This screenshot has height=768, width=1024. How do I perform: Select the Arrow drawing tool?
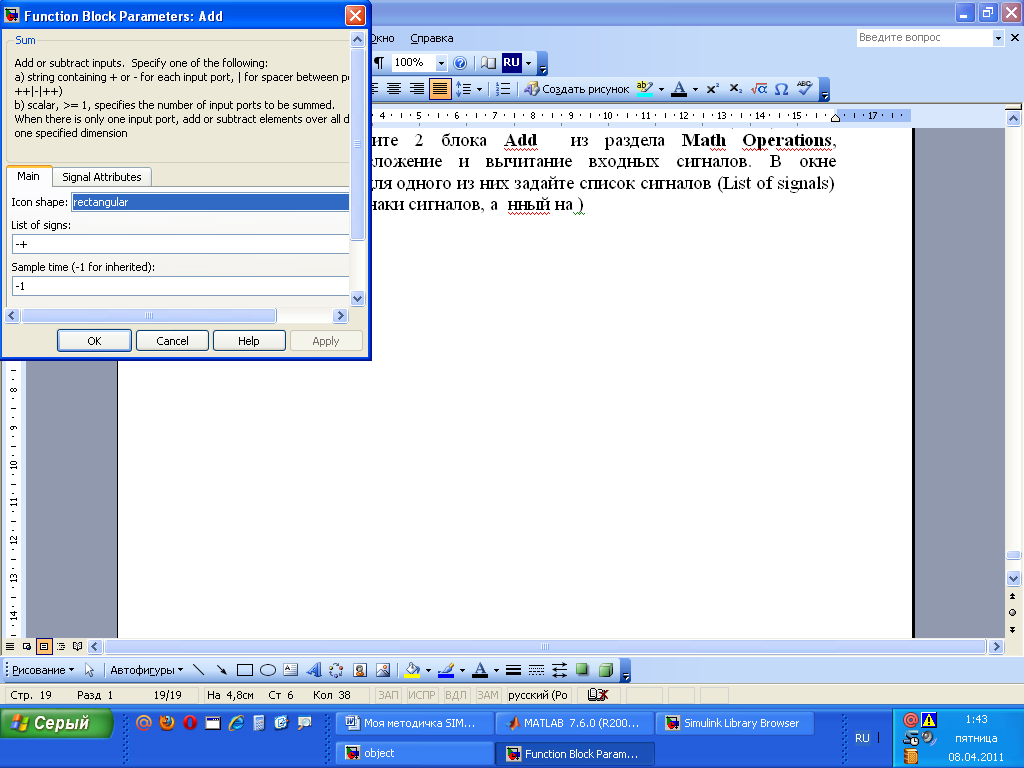pyautogui.click(x=221, y=670)
